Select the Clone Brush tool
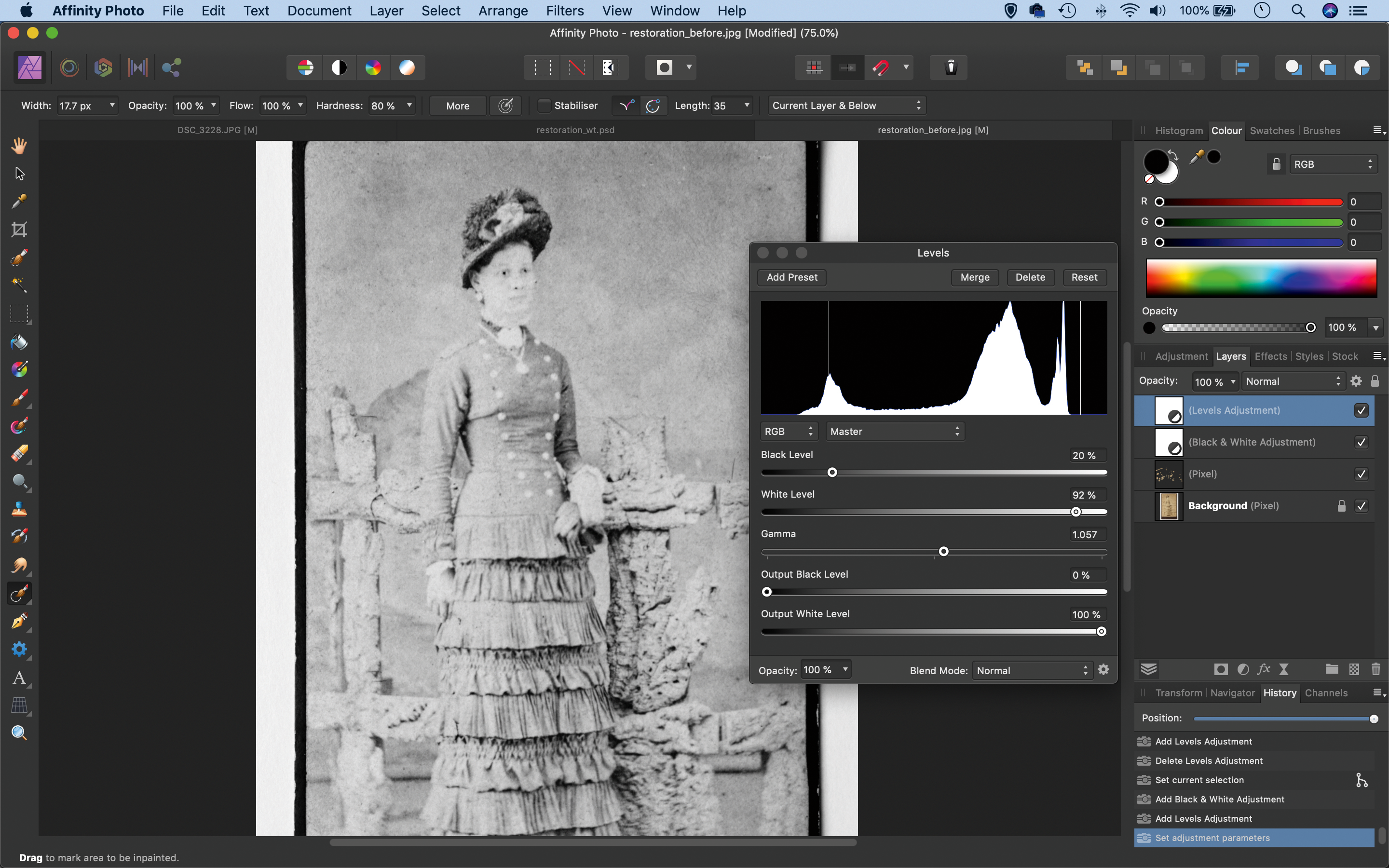The height and width of the screenshot is (868, 1389). click(19, 509)
